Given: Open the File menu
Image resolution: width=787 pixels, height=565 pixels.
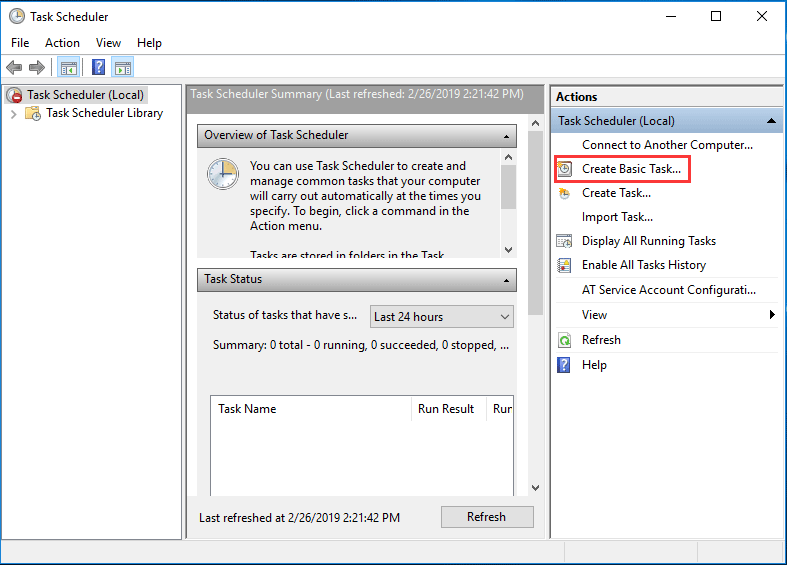Looking at the screenshot, I should coord(20,43).
